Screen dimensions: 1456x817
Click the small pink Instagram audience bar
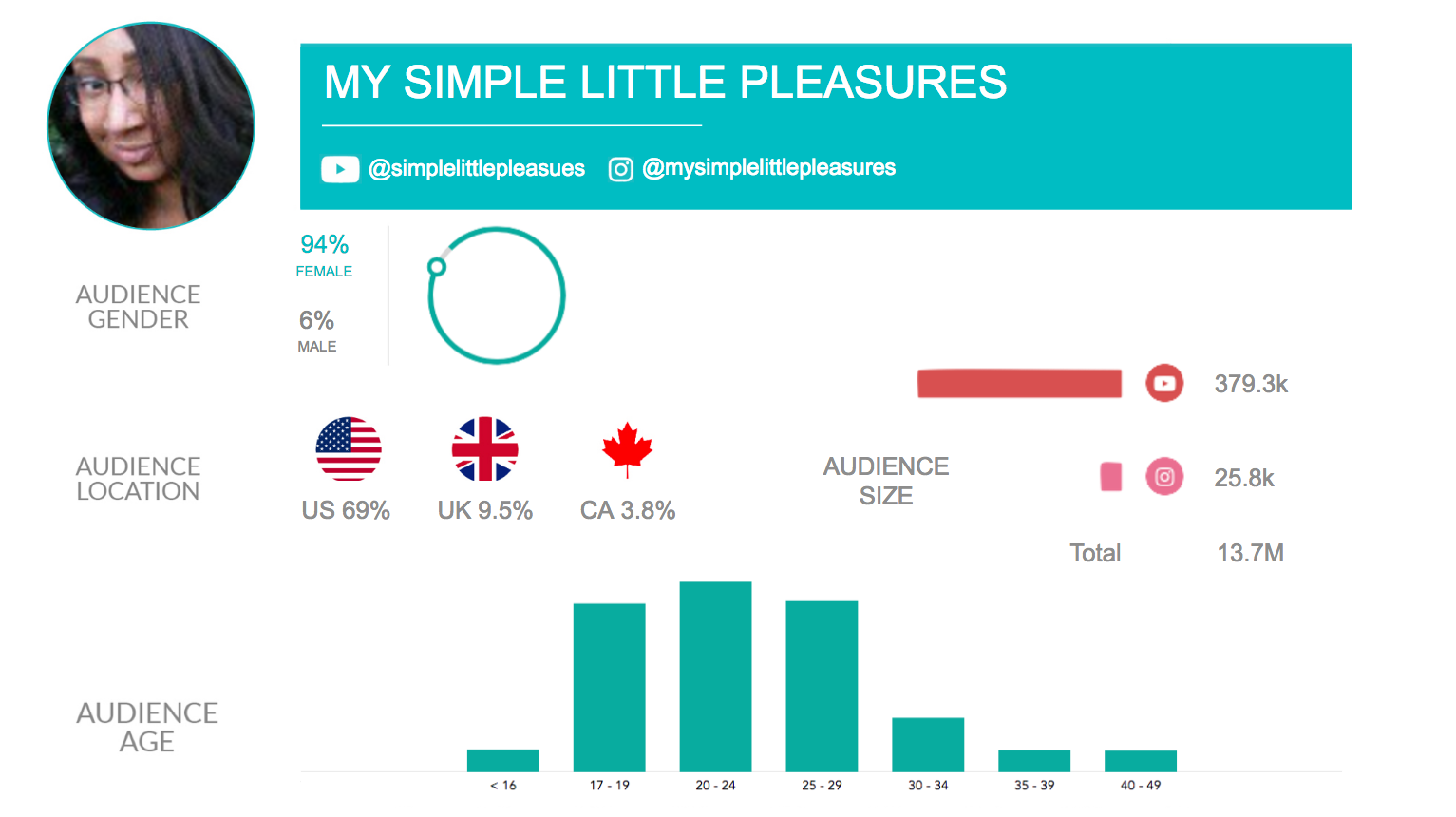pos(1110,477)
